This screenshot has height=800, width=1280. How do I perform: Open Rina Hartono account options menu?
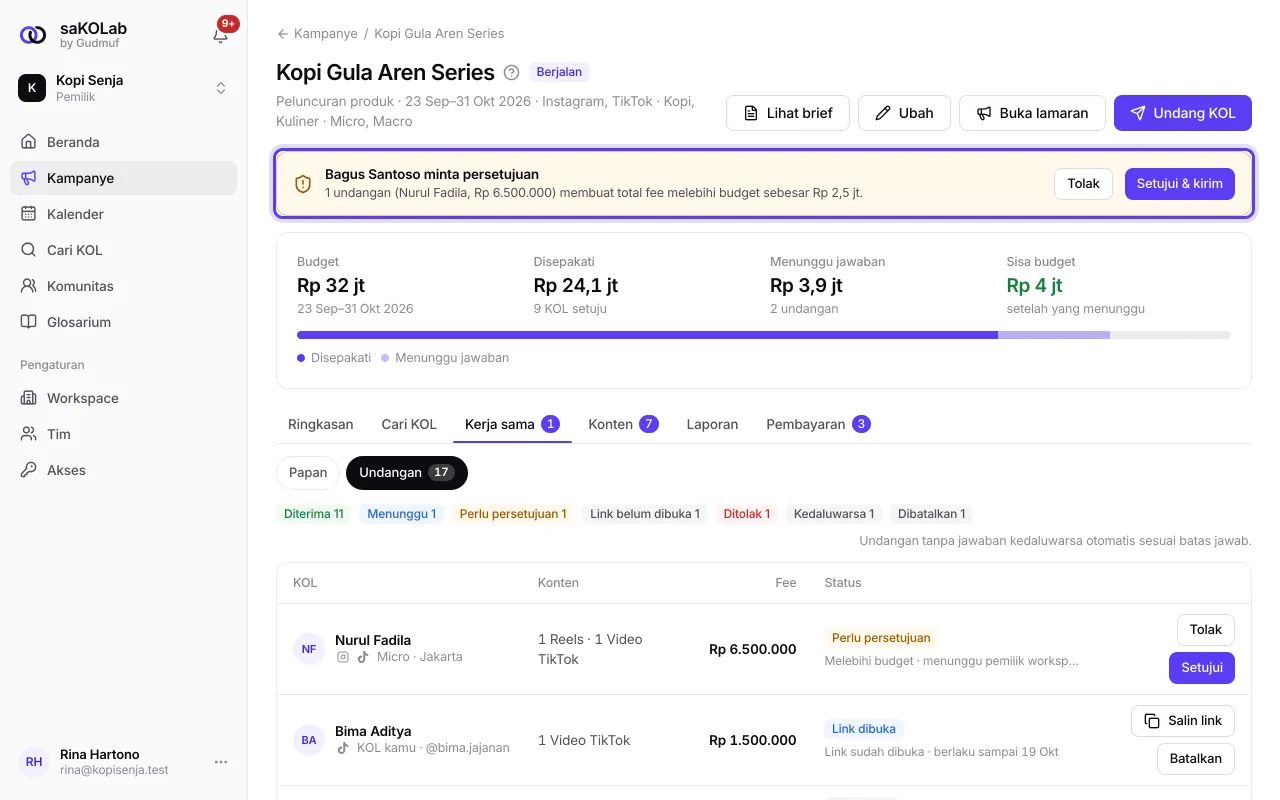coord(221,762)
